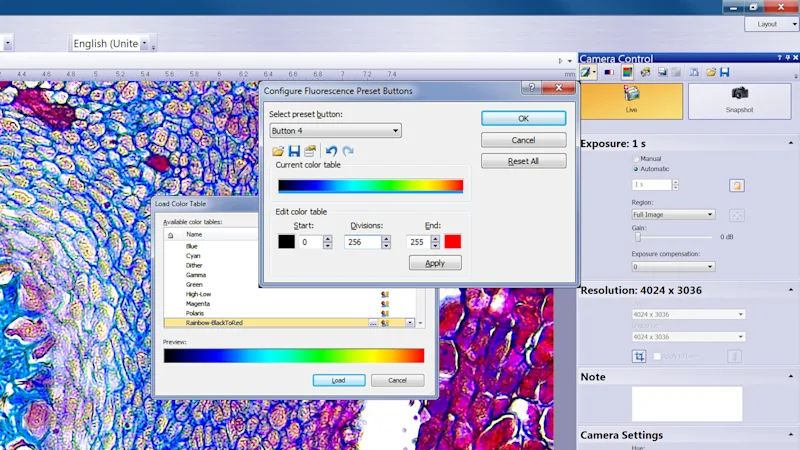800x450 pixels.
Task: Take a Snapshot with camera button
Action: click(739, 102)
